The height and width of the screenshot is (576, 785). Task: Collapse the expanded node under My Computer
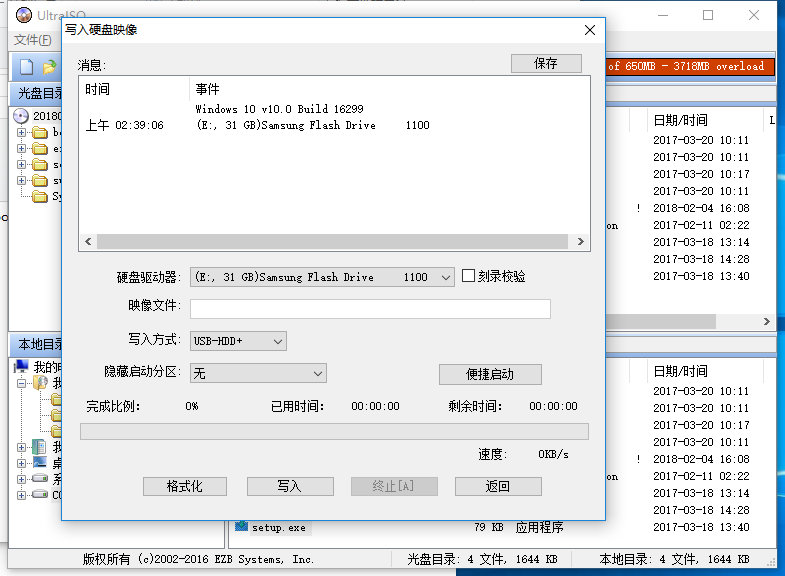pyautogui.click(x=21, y=384)
